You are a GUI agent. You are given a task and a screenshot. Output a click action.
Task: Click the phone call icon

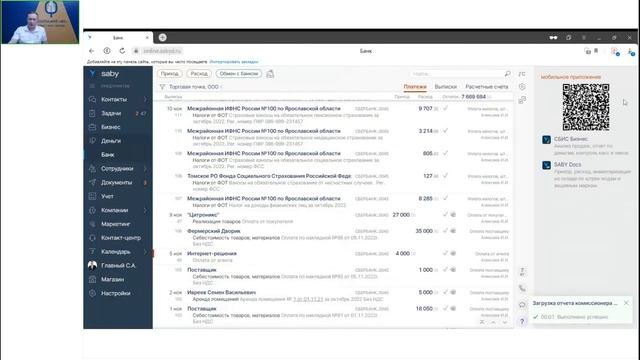(x=522, y=288)
